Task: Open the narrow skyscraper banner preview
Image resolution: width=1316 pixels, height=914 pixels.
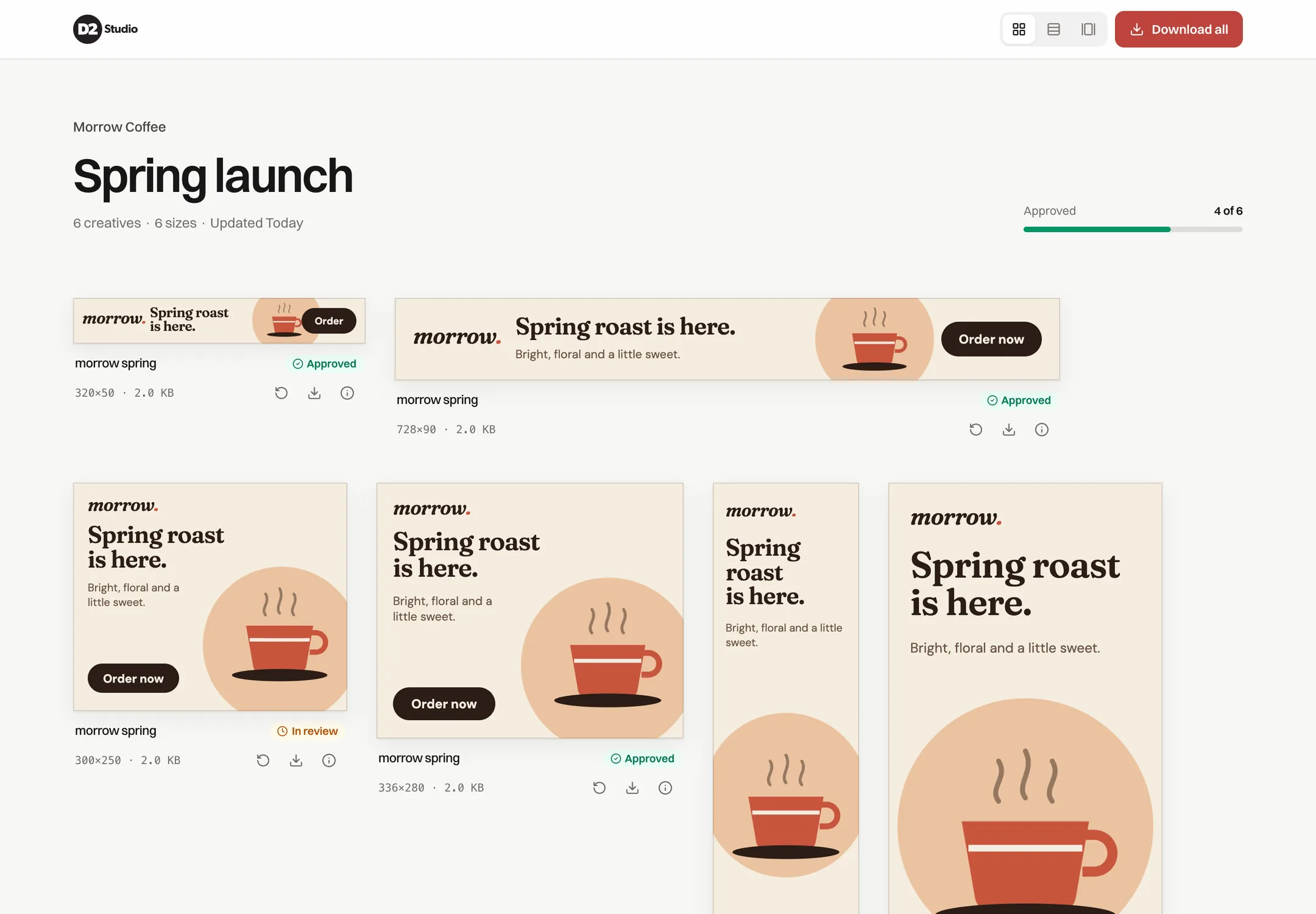Action: [786, 698]
